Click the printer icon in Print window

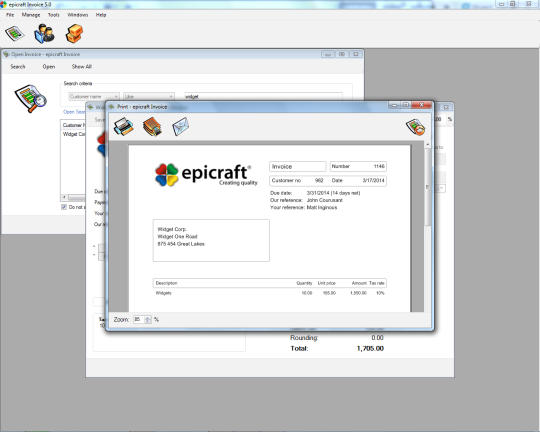click(x=124, y=126)
